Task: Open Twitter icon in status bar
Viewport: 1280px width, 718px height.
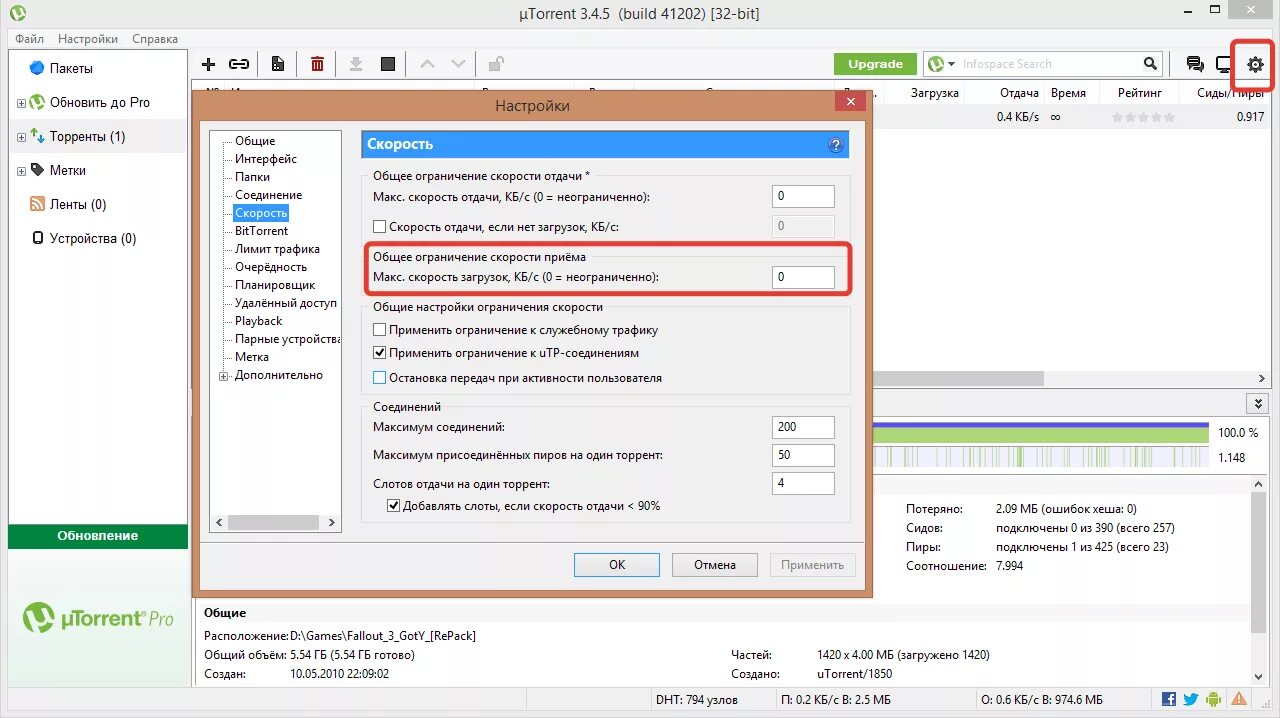Action: pyautogui.click(x=1191, y=699)
